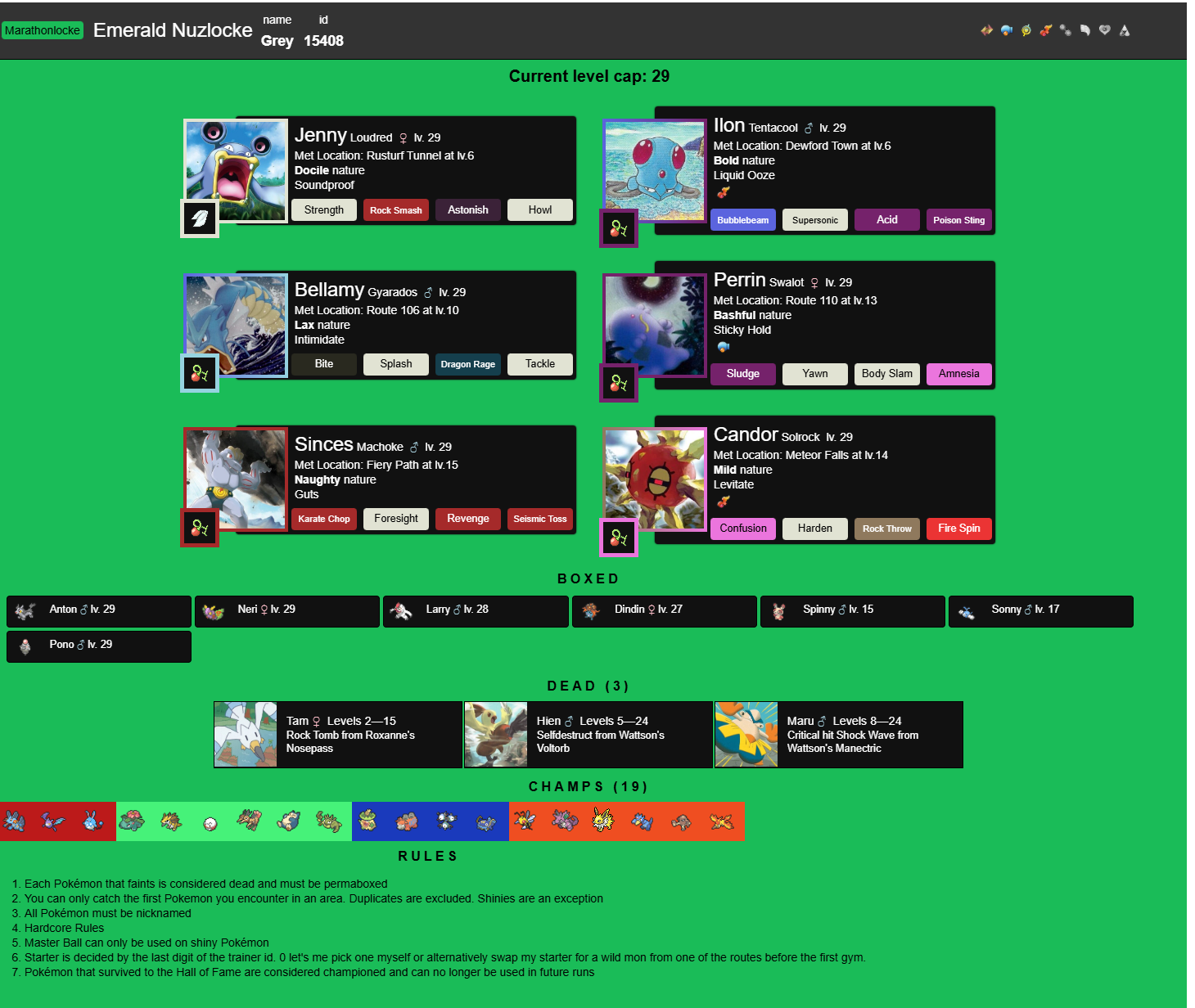Open Candor the Solrock portrait
The image size is (1195, 1008).
(x=655, y=480)
